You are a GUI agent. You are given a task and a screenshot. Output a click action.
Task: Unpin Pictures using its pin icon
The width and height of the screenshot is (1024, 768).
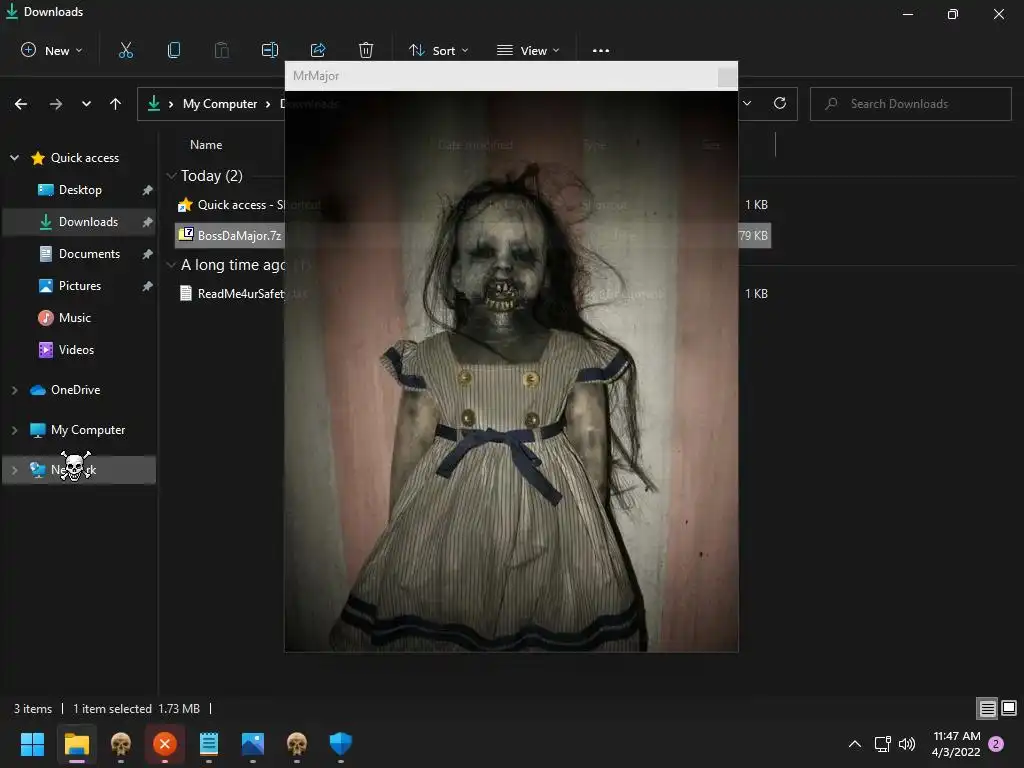point(148,286)
